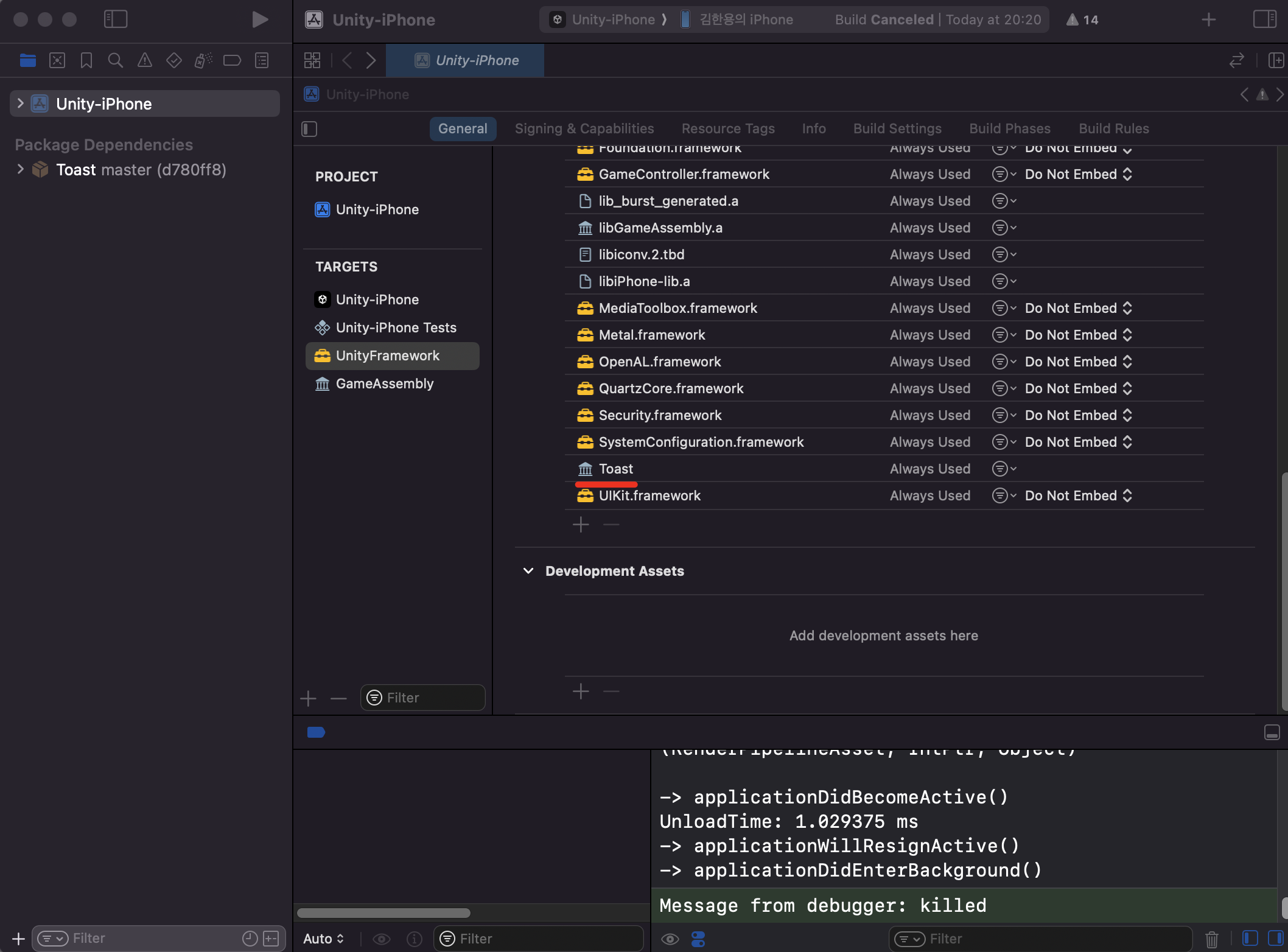Open the Report navigator icon
This screenshot has width=1288, height=952.
tap(262, 60)
